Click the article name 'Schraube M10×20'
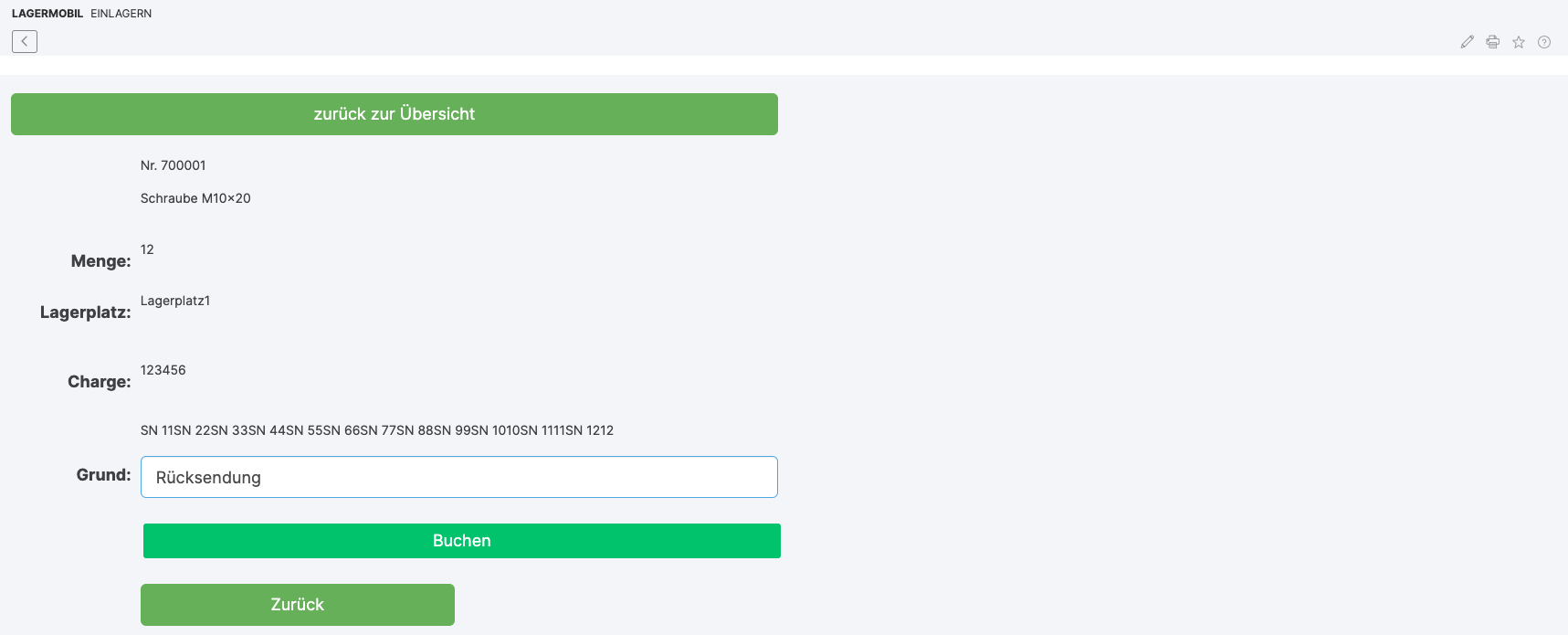Screen dimensions: 1568x635 [x=195, y=198]
